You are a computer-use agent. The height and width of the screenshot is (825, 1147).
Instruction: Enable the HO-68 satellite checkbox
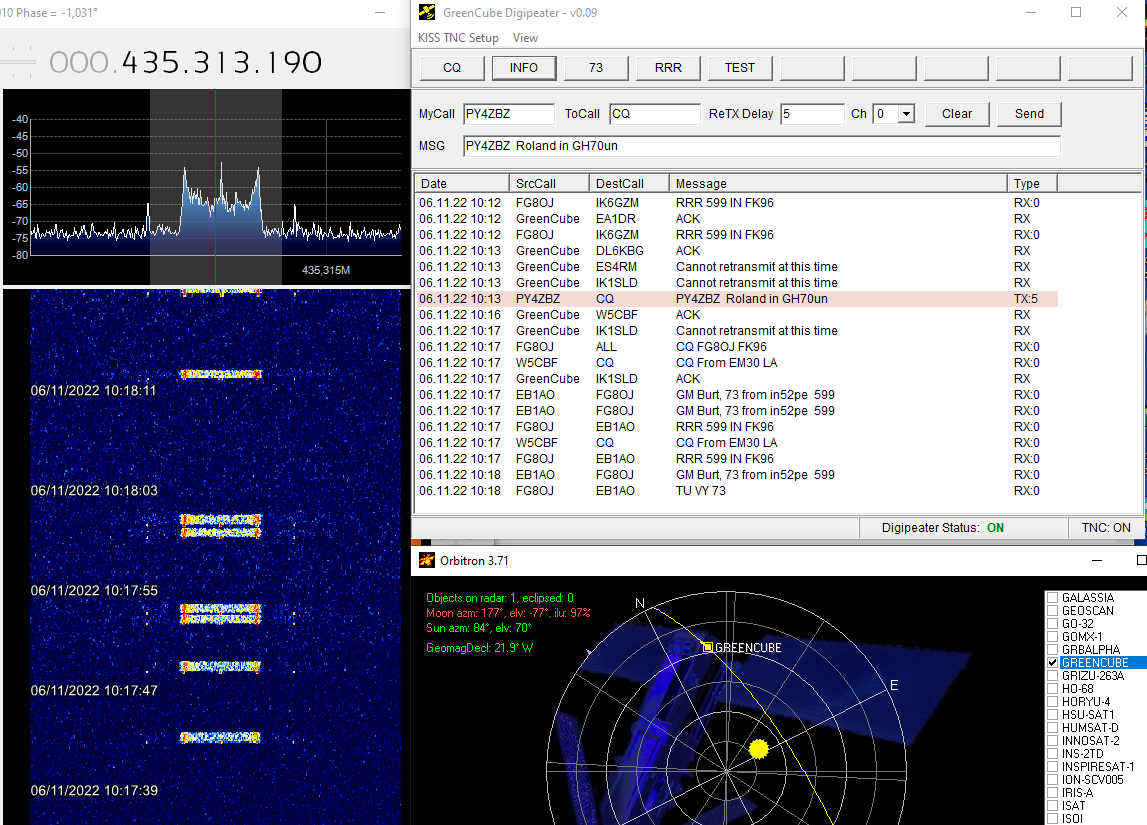coord(1052,689)
